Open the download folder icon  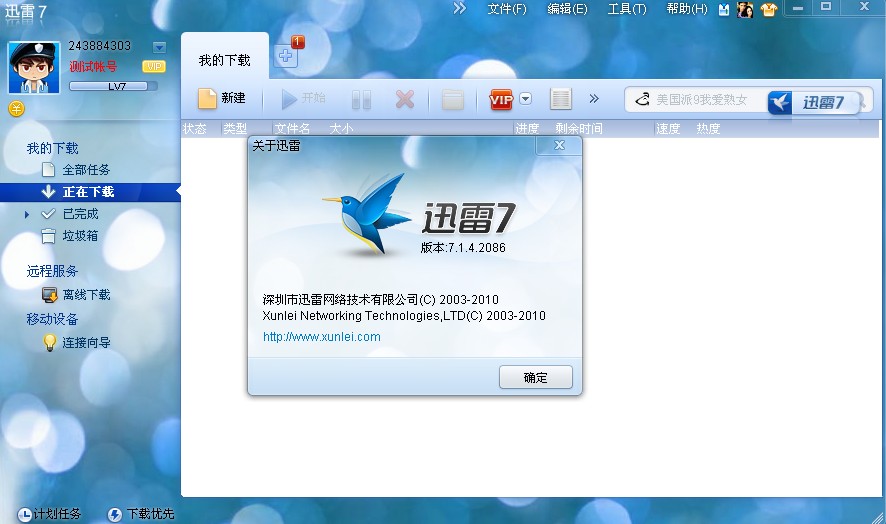tap(453, 100)
